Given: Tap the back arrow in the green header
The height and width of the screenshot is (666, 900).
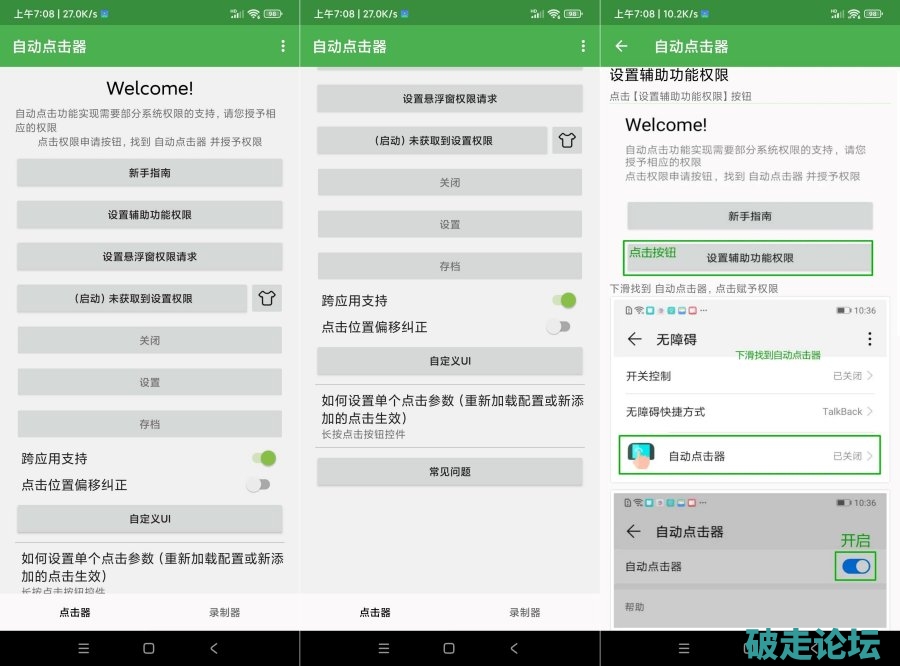Looking at the screenshot, I should [621, 46].
